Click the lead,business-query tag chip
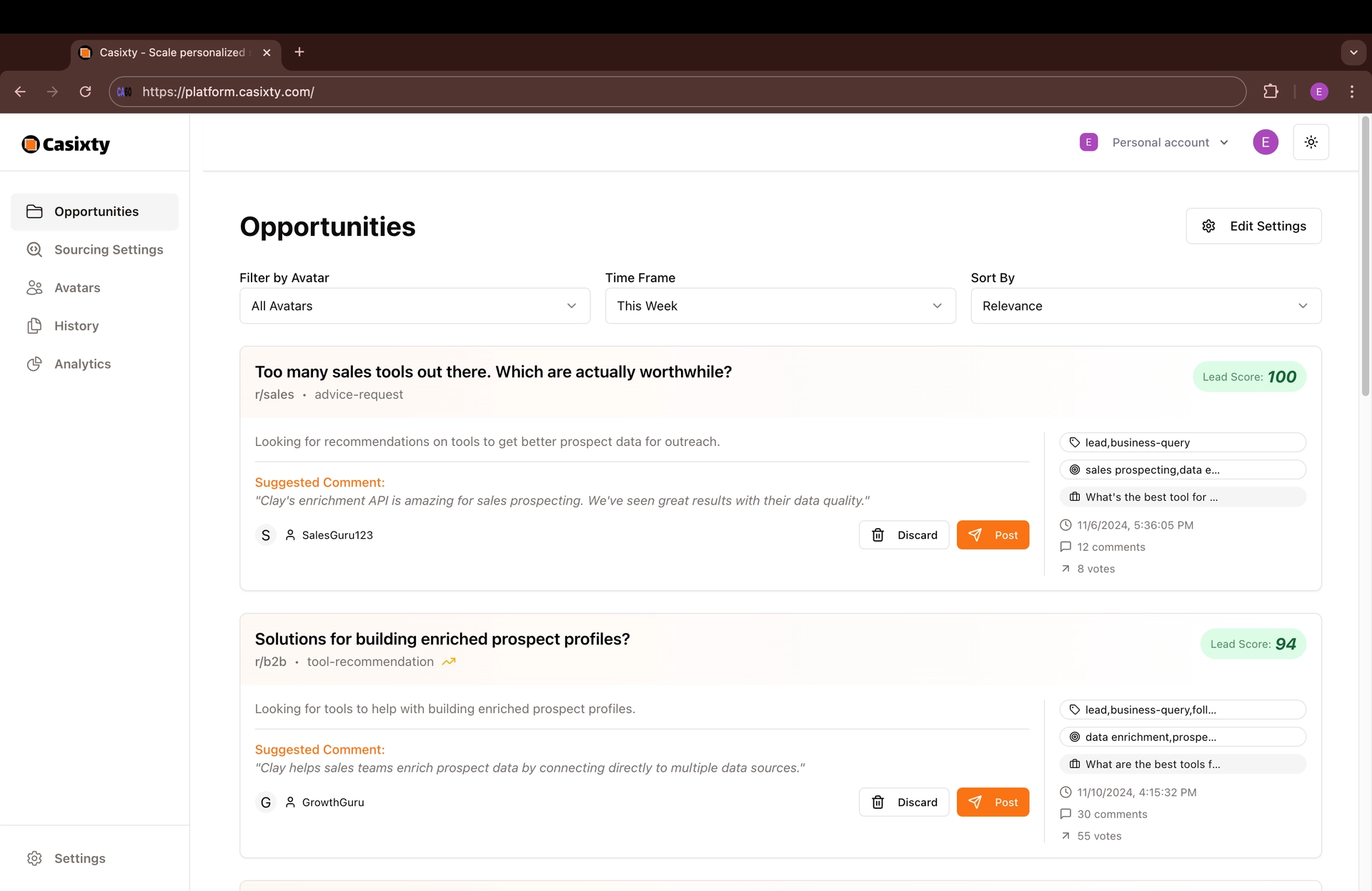The image size is (1372, 891). 1183,442
